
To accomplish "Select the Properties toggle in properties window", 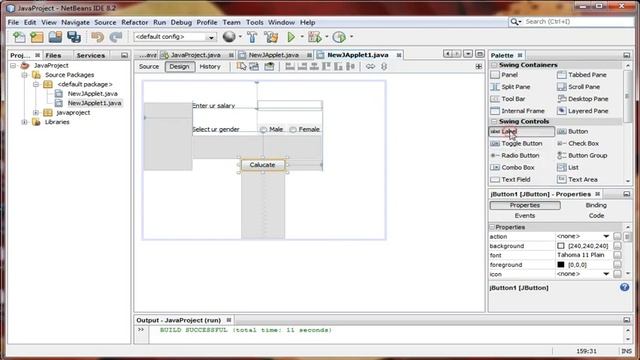I will 525,205.
